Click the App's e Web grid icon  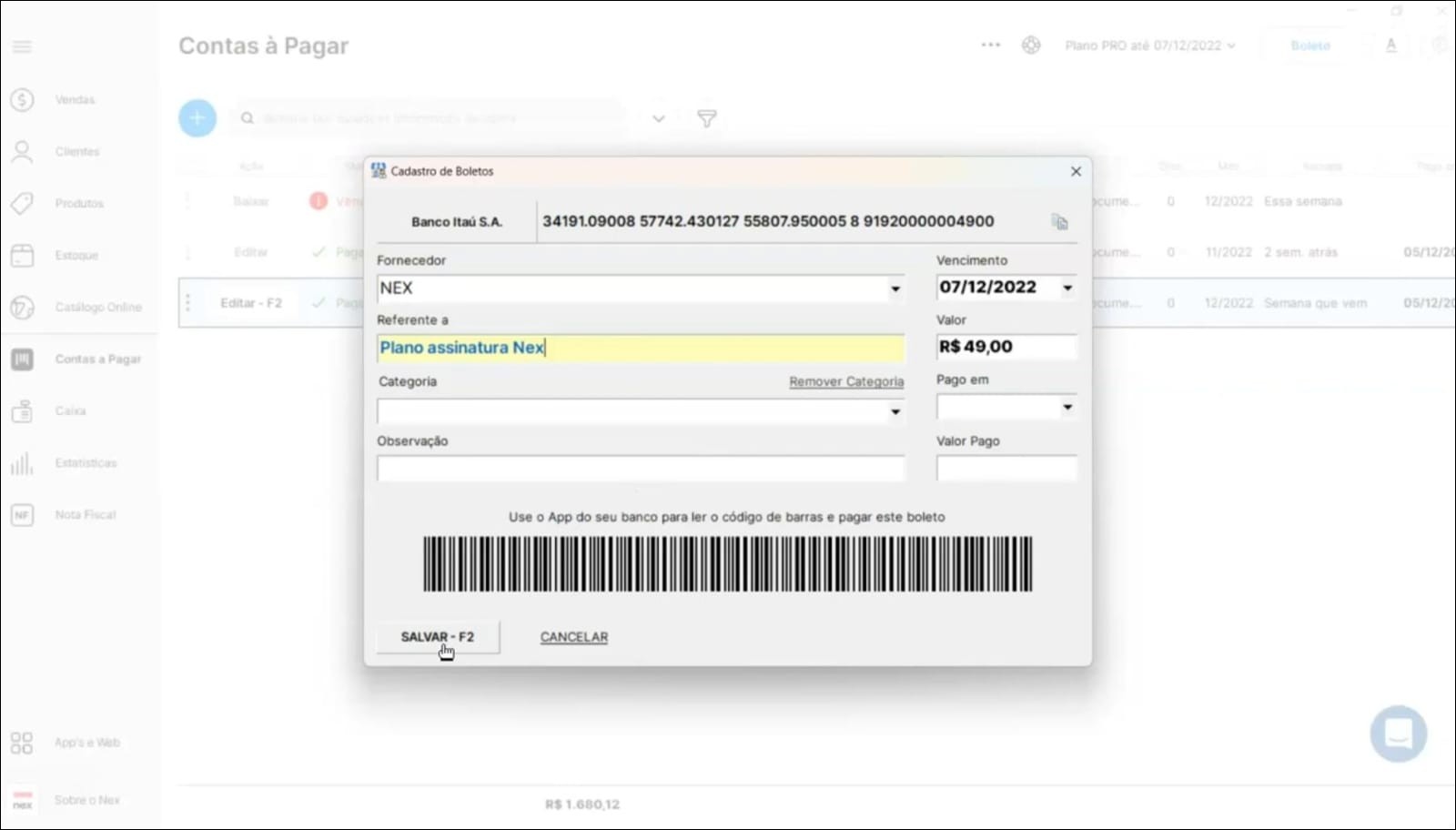(x=22, y=743)
